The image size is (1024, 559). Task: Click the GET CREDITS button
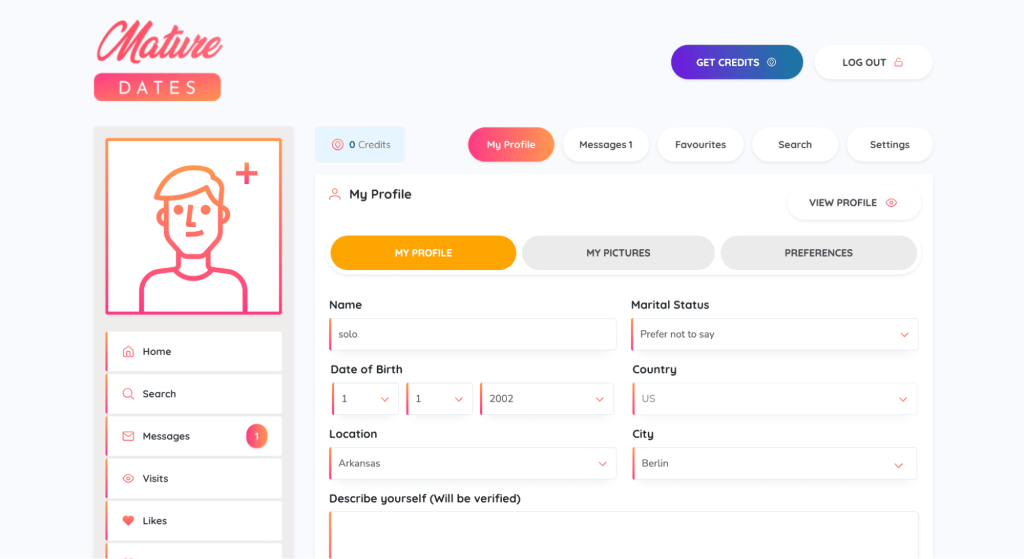[737, 62]
